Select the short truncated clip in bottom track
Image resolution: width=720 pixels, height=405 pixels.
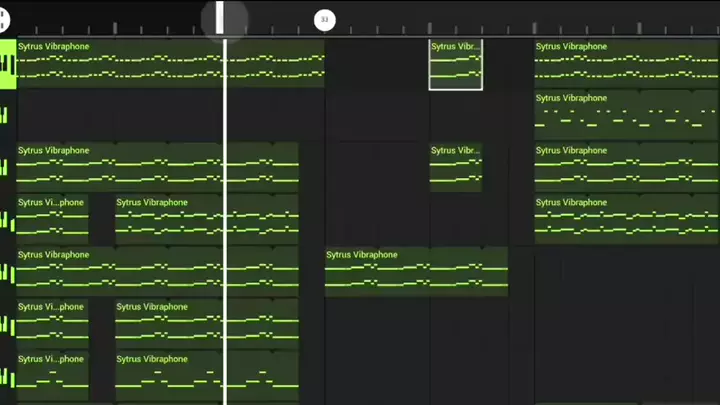pos(52,376)
